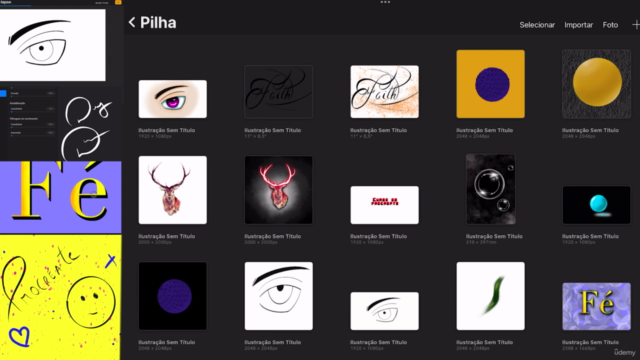Viewport: 640px width, 360px height.
Task: Tap title under white-background deer artwork
Action: click(x=167, y=236)
